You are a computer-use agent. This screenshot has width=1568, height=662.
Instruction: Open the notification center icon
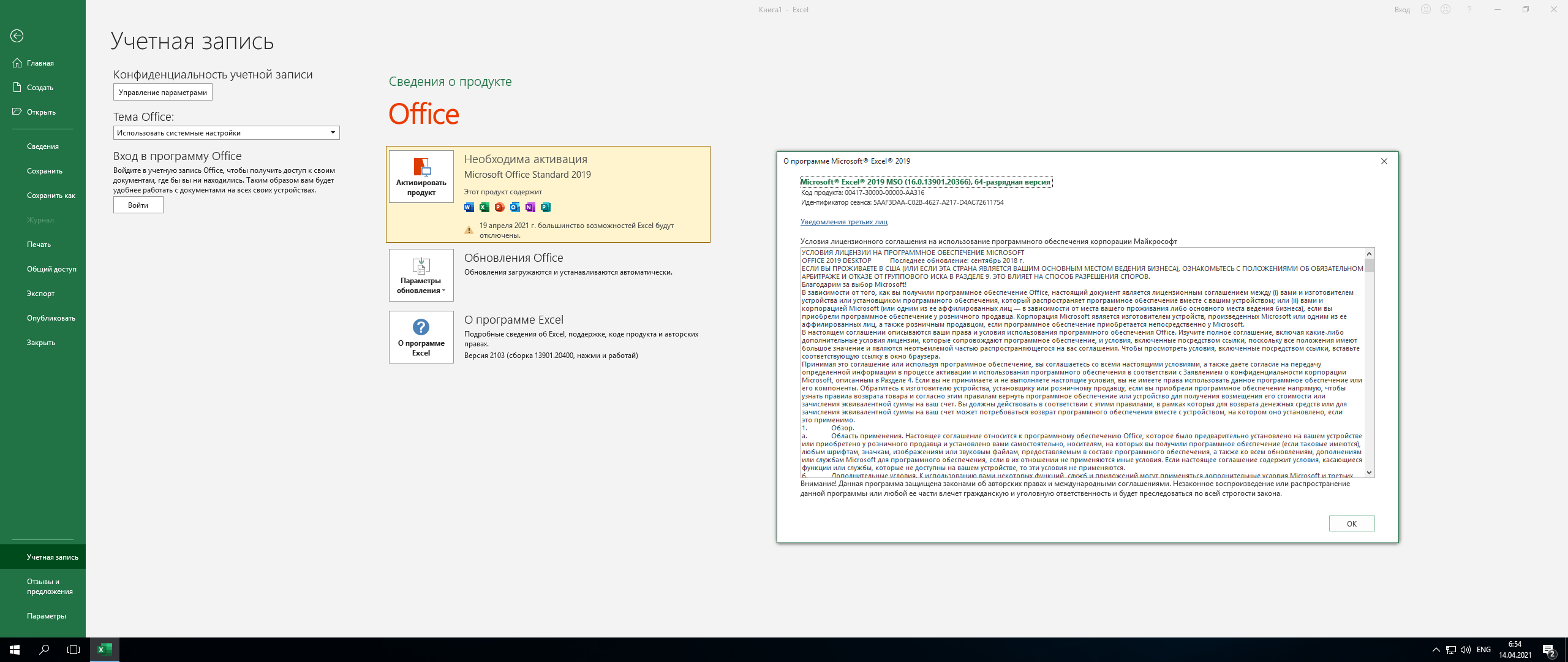pyautogui.click(x=1549, y=650)
